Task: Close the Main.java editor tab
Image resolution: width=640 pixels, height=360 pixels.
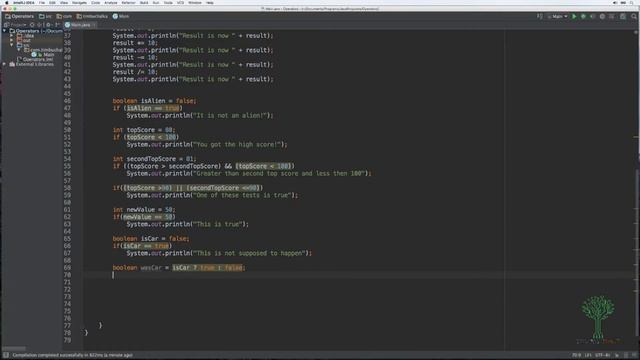Action: (x=94, y=25)
